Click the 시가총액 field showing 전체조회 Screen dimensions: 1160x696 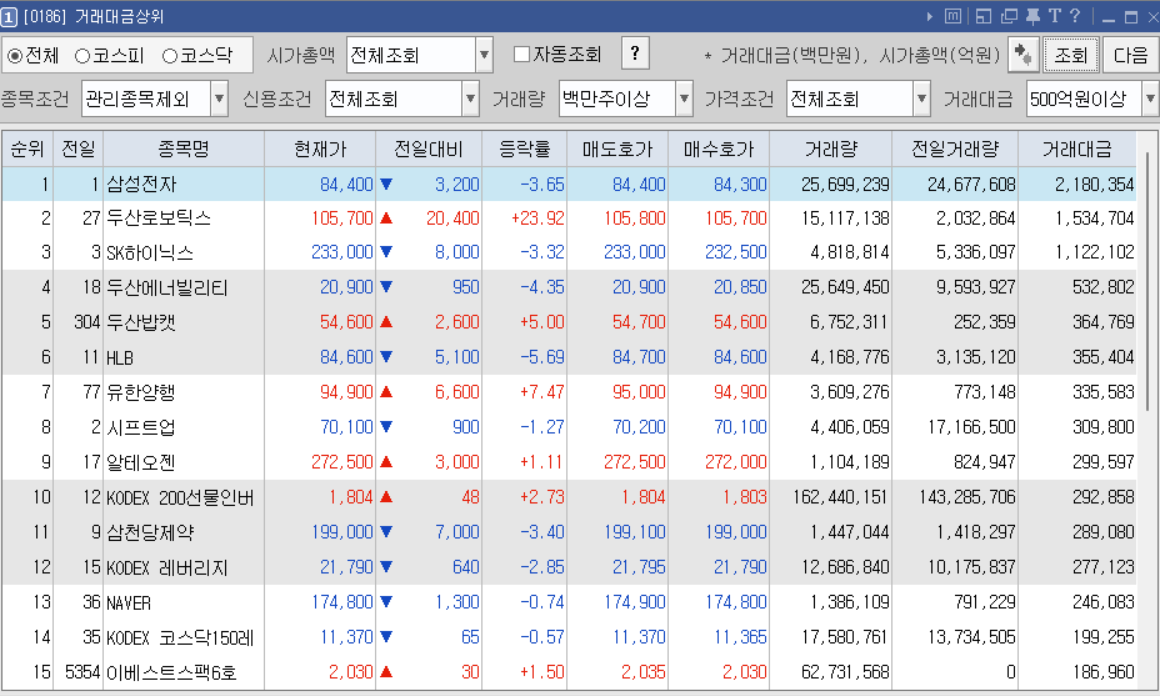(x=411, y=55)
